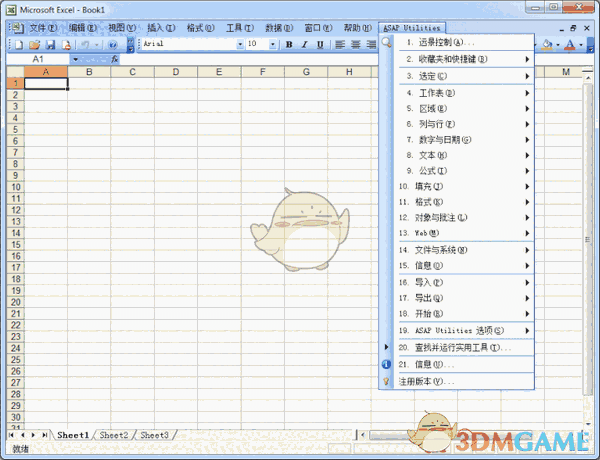Center align cell text
The image size is (600, 460).
click(356, 45)
